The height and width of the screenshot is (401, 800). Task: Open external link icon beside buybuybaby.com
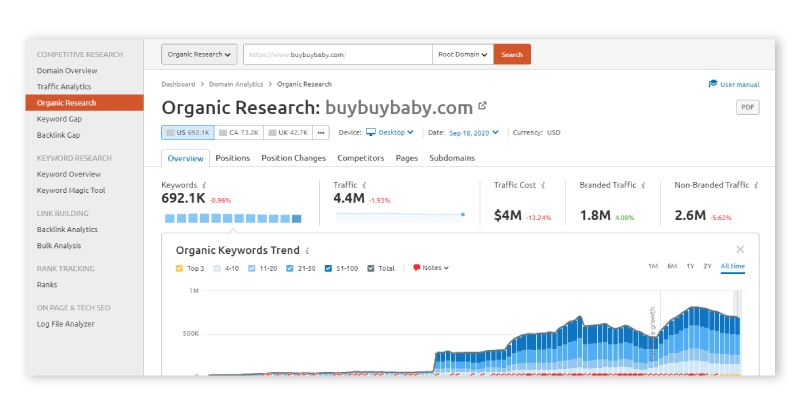tap(482, 106)
